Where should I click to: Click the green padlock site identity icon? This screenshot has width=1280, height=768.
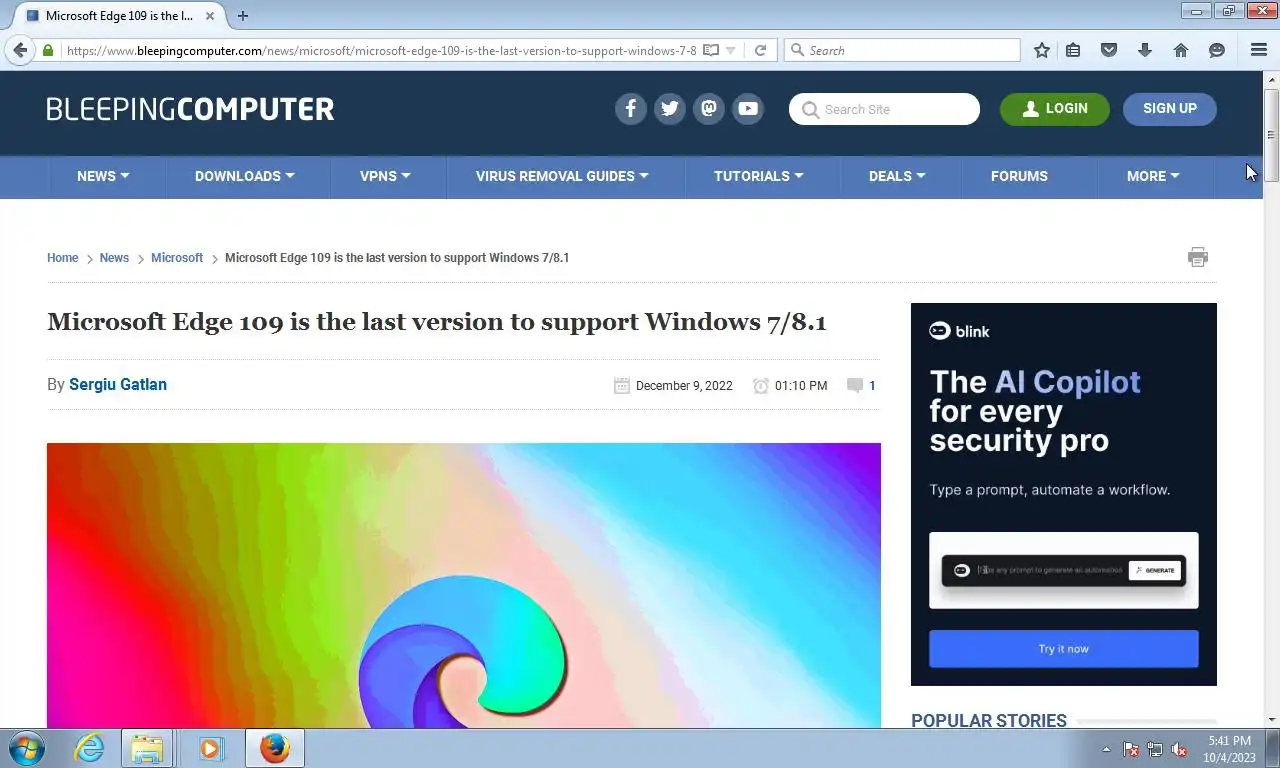pyautogui.click(x=47, y=50)
